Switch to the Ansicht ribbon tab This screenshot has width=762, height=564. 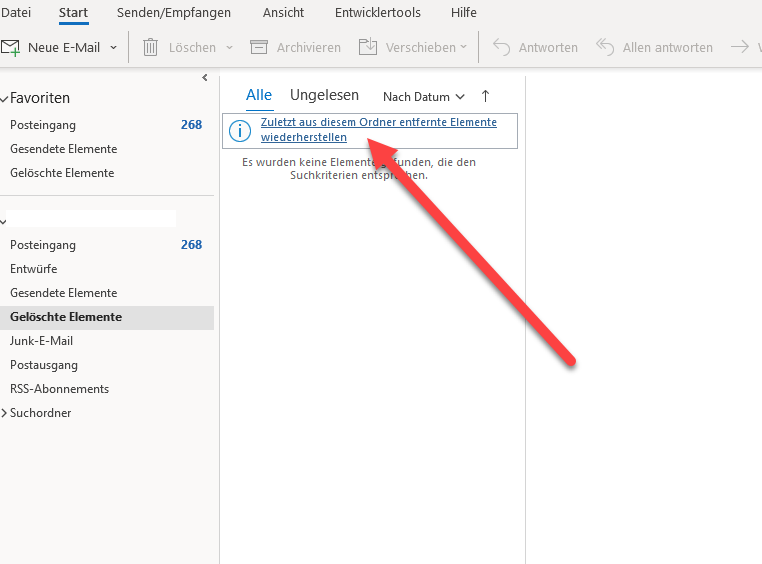click(x=284, y=13)
